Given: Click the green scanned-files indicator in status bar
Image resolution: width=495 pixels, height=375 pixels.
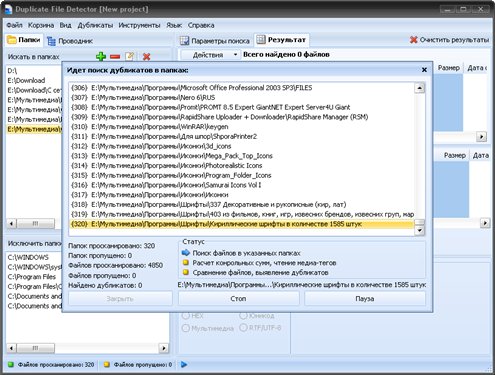Looking at the screenshot, I should (x=11, y=364).
